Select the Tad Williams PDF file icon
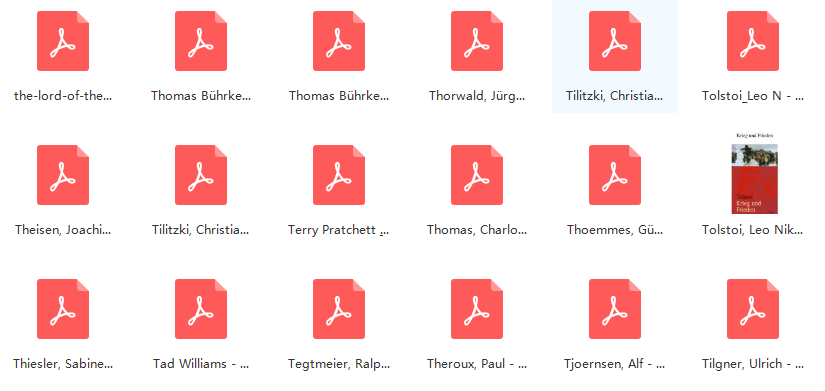This screenshot has height=391, width=825. 201,309
